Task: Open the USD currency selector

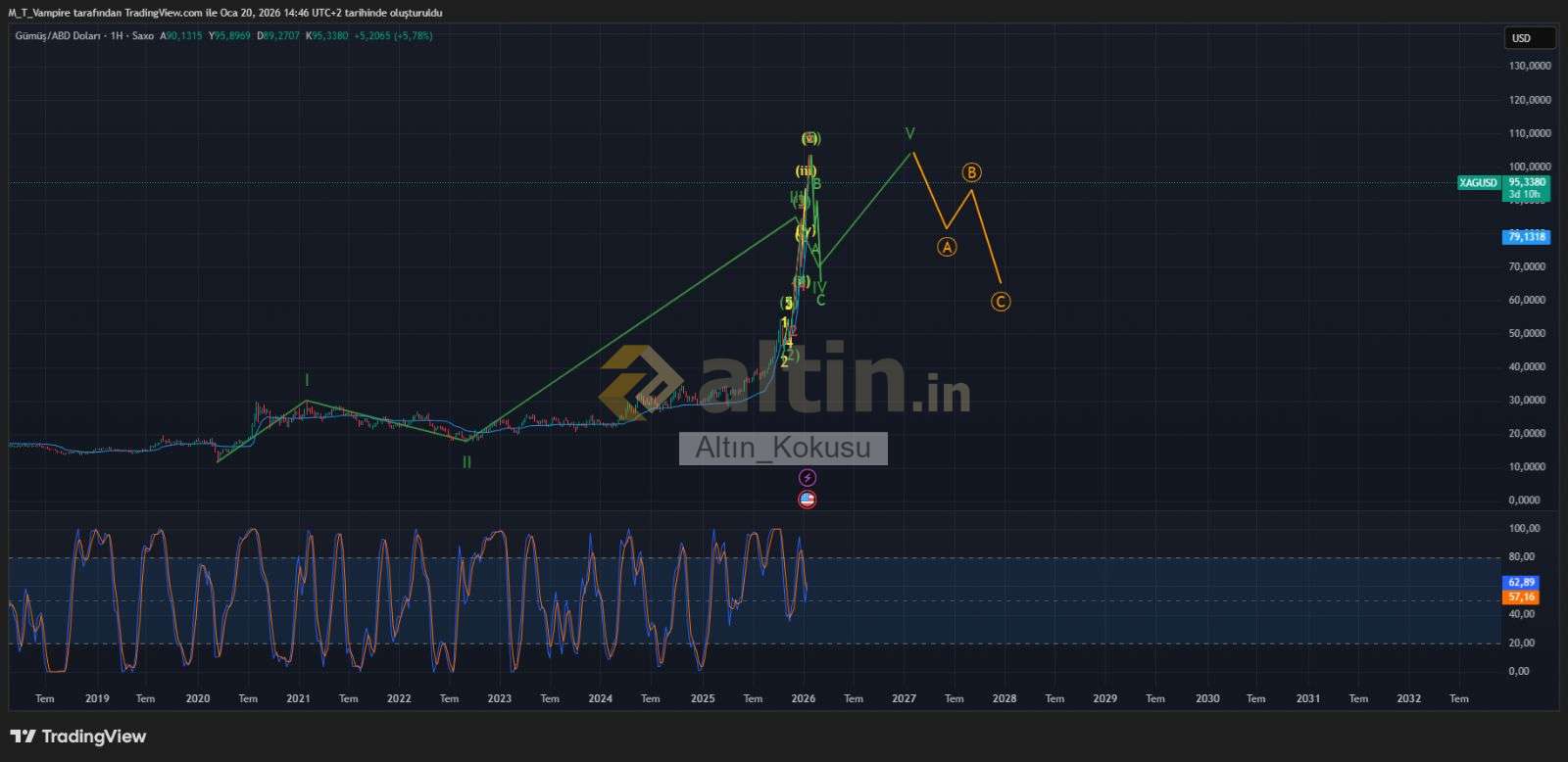Action: [x=1529, y=38]
